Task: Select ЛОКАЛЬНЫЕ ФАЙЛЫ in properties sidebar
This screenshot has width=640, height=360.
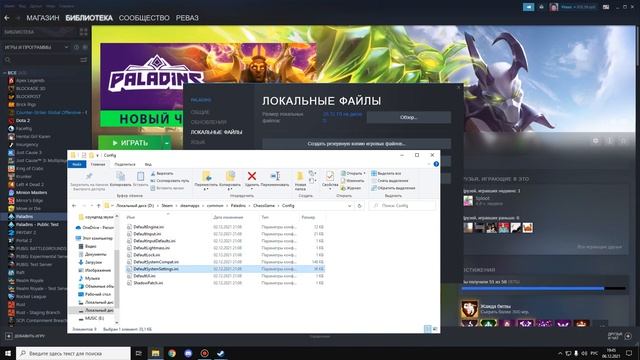Action: pos(216,132)
